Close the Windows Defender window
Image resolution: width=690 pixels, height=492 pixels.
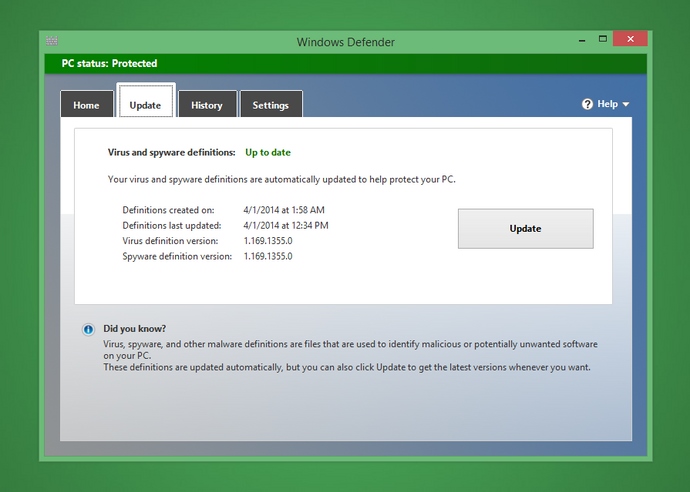click(630, 39)
